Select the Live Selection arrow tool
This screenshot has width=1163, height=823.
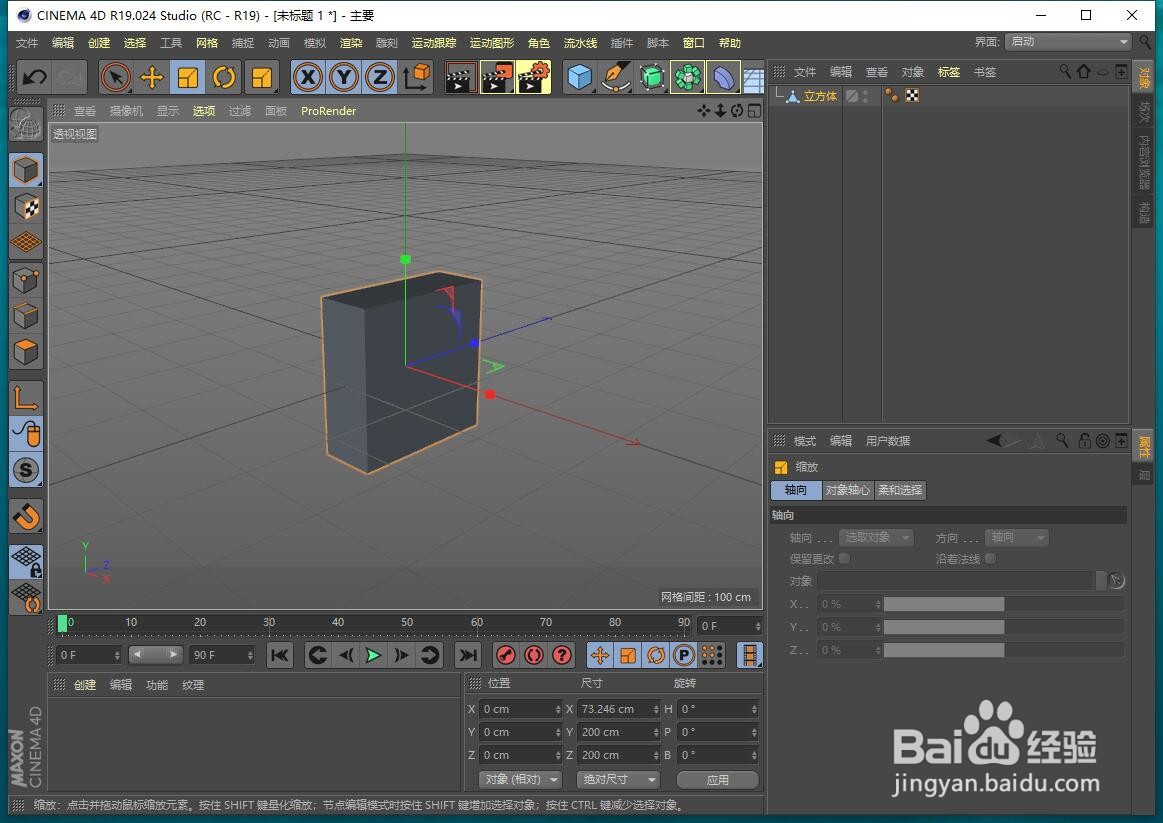click(x=116, y=77)
